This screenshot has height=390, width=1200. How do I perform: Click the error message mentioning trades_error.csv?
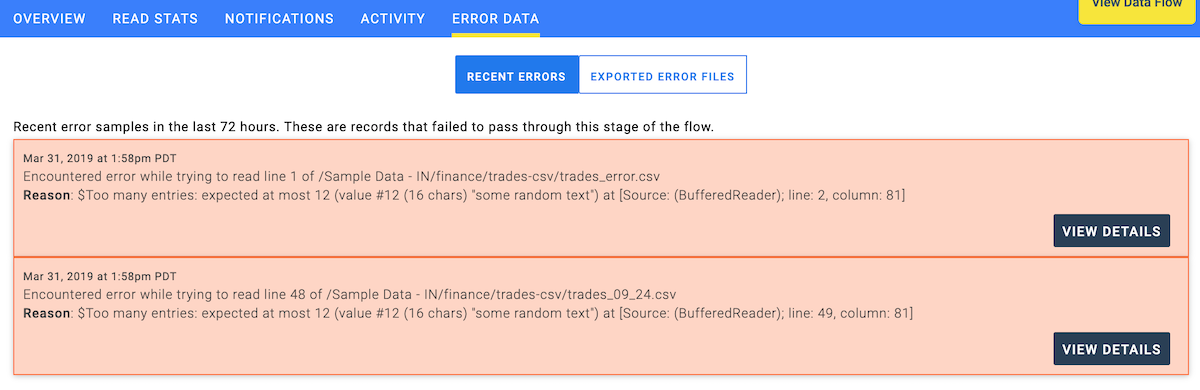[341, 176]
